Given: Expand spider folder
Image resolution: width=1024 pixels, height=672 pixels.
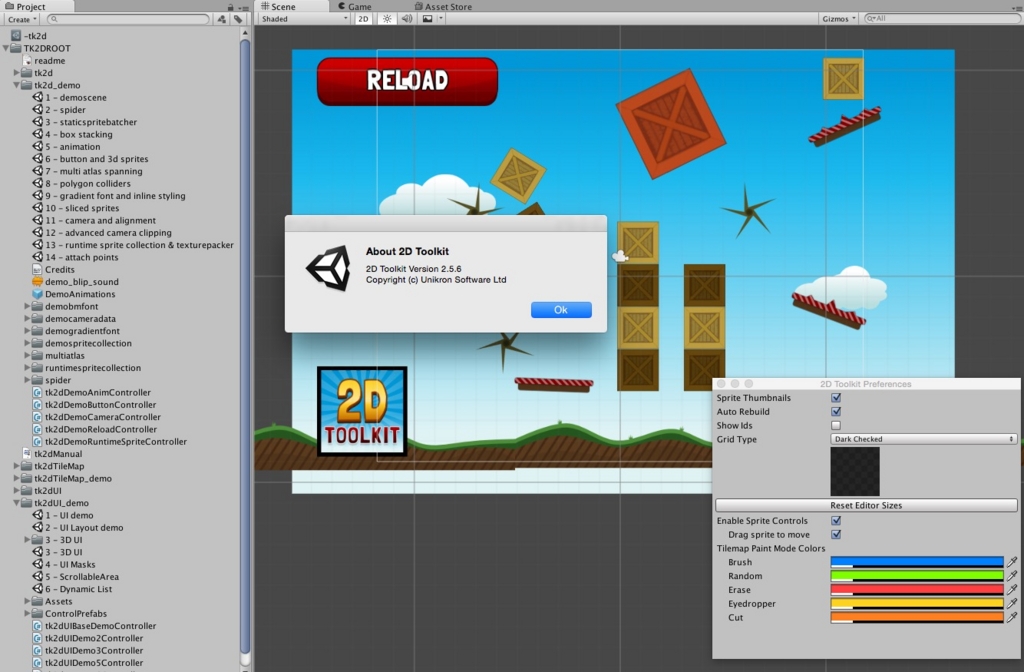Looking at the screenshot, I should point(27,379).
